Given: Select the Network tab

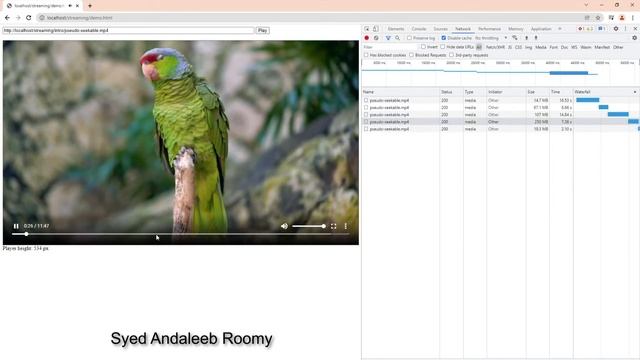Looking at the screenshot, I should pyautogui.click(x=463, y=29).
